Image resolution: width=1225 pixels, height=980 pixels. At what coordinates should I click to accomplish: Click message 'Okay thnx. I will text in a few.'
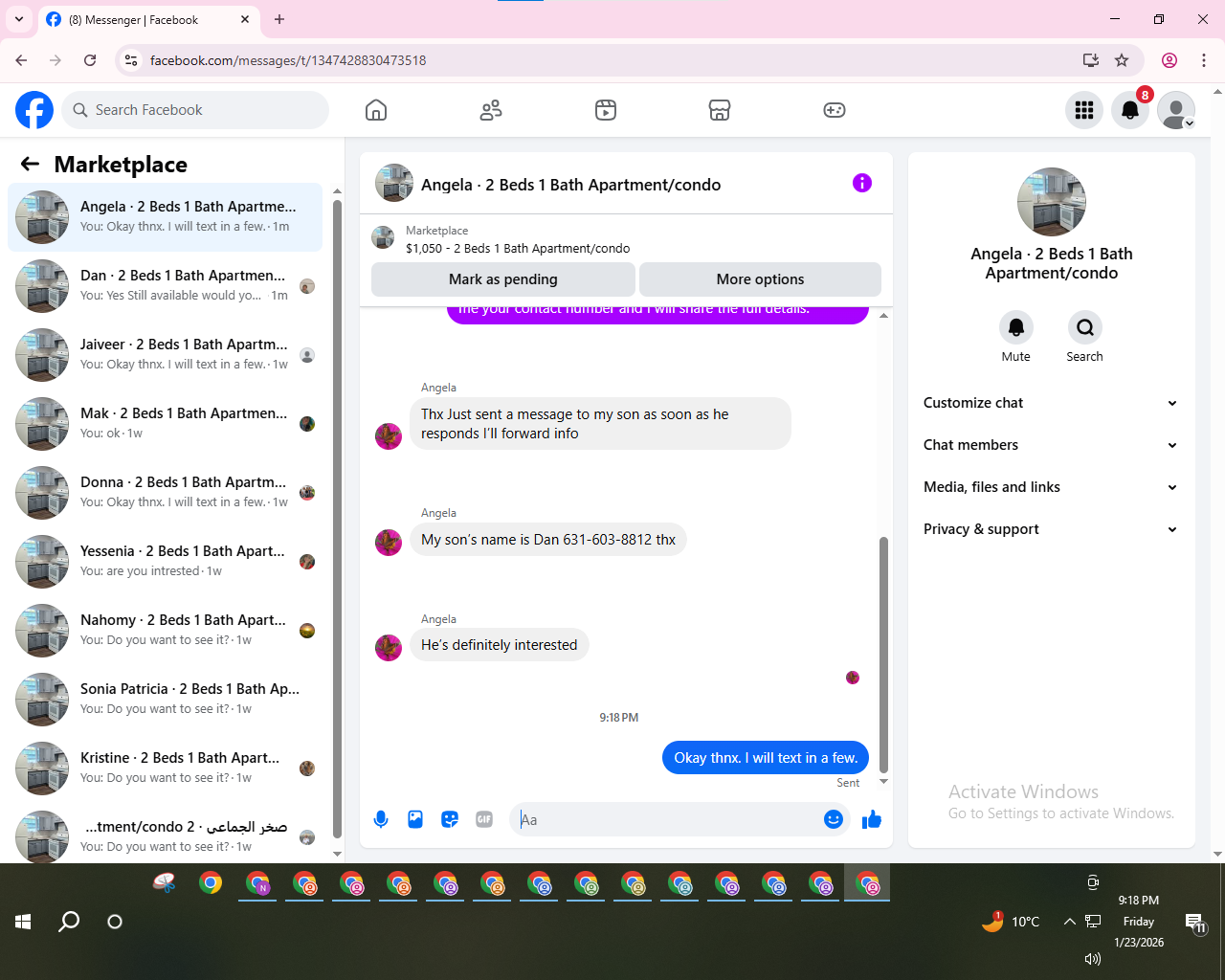tap(766, 757)
